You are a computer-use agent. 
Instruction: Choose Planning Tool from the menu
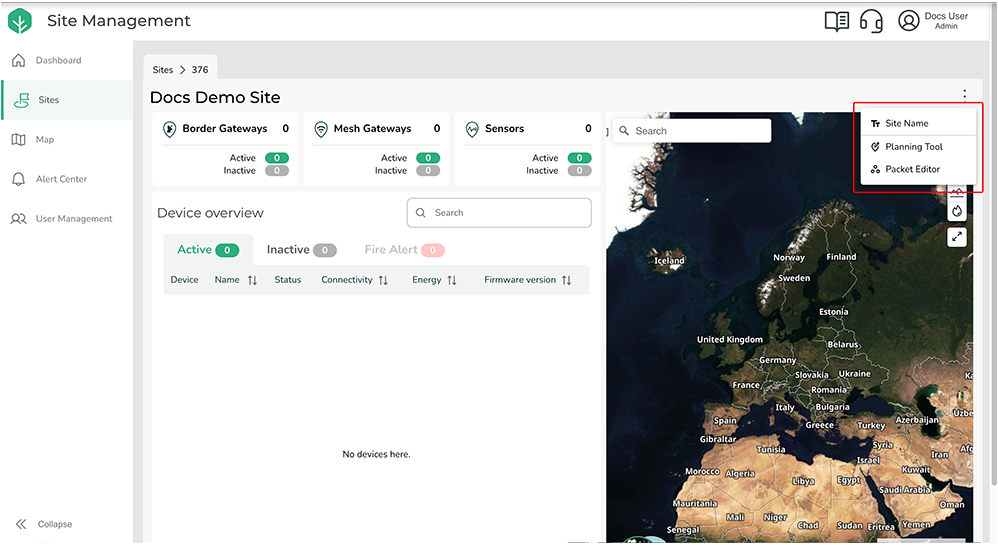(x=913, y=147)
